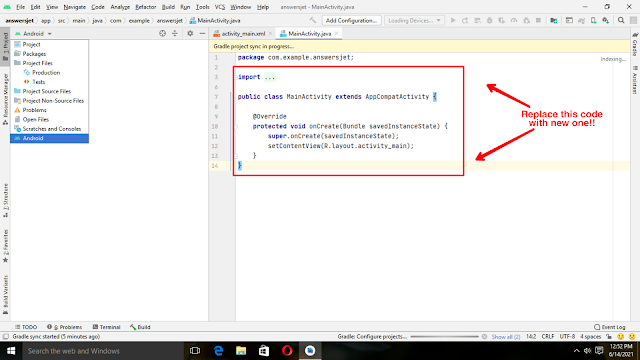Open the Build menu
640x360 pixels.
point(168,7)
